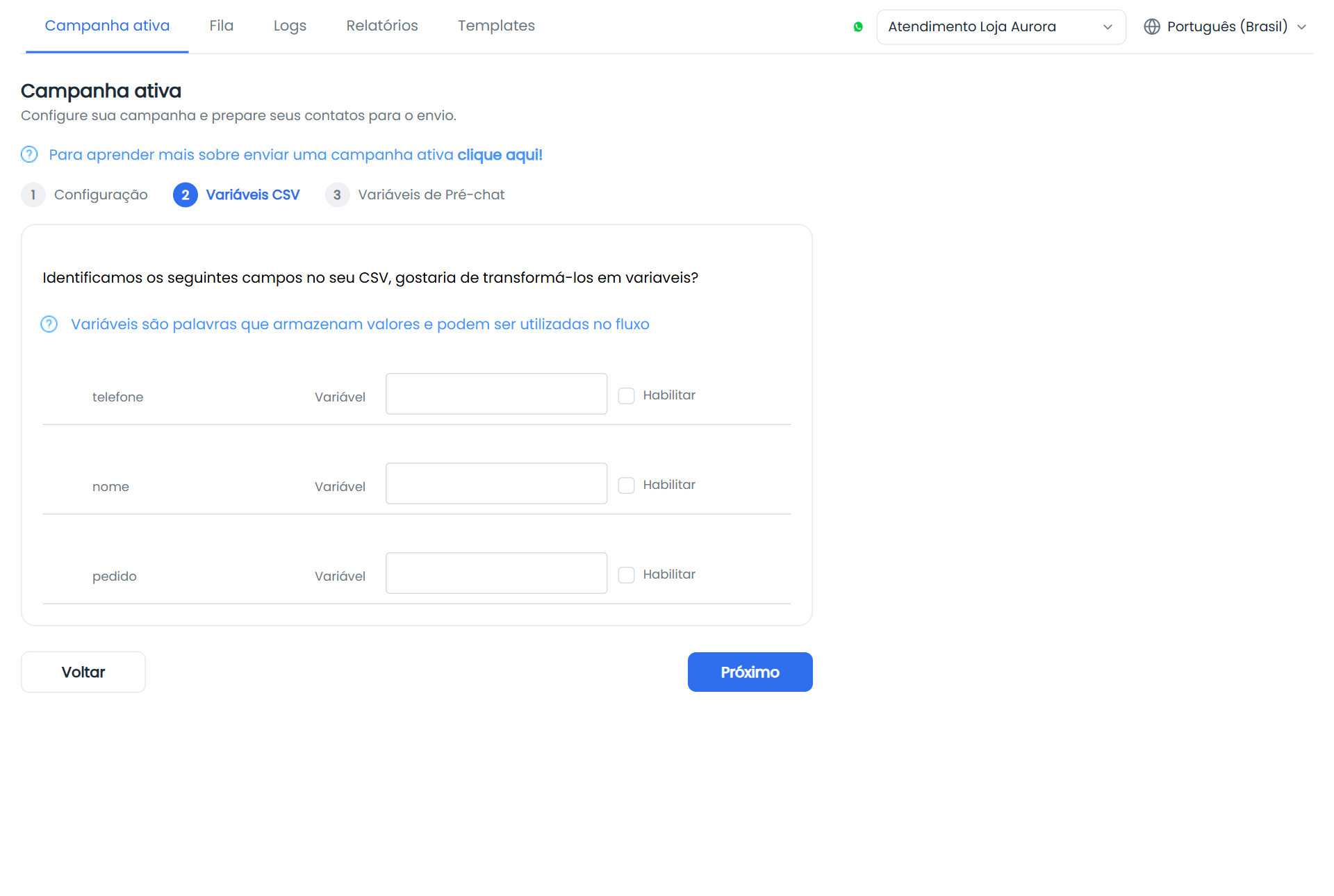Enable the telefone variable checkbox
The width and height of the screenshot is (1334, 896).
[627, 396]
